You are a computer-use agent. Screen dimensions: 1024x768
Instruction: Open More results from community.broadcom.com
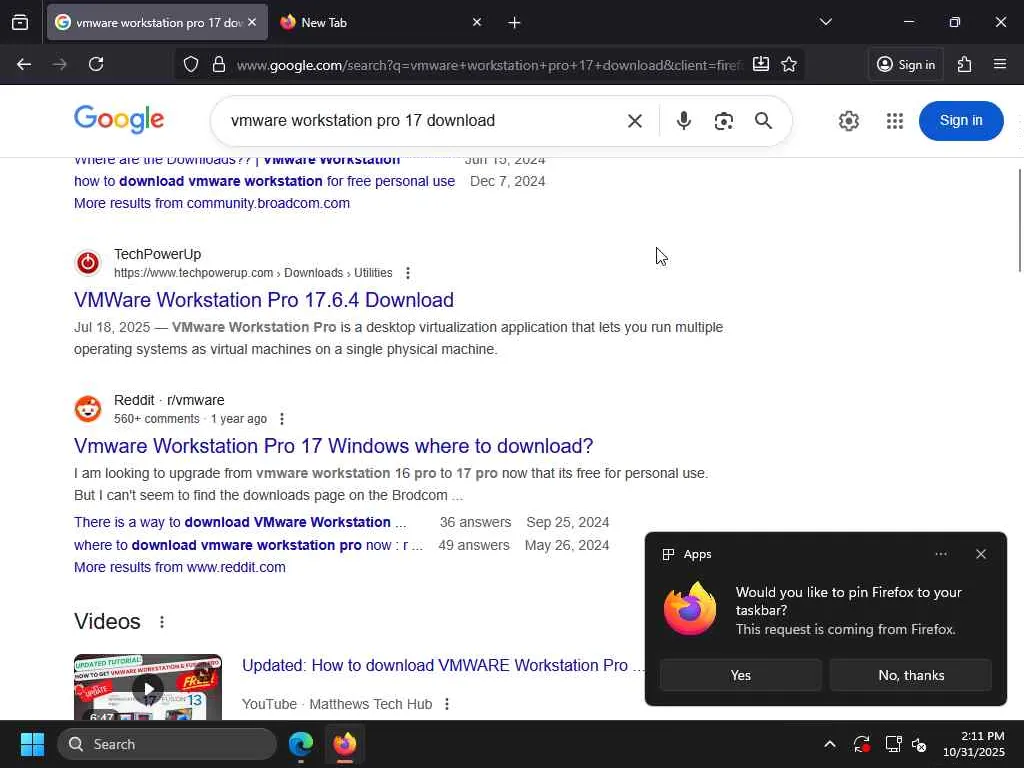point(212,203)
